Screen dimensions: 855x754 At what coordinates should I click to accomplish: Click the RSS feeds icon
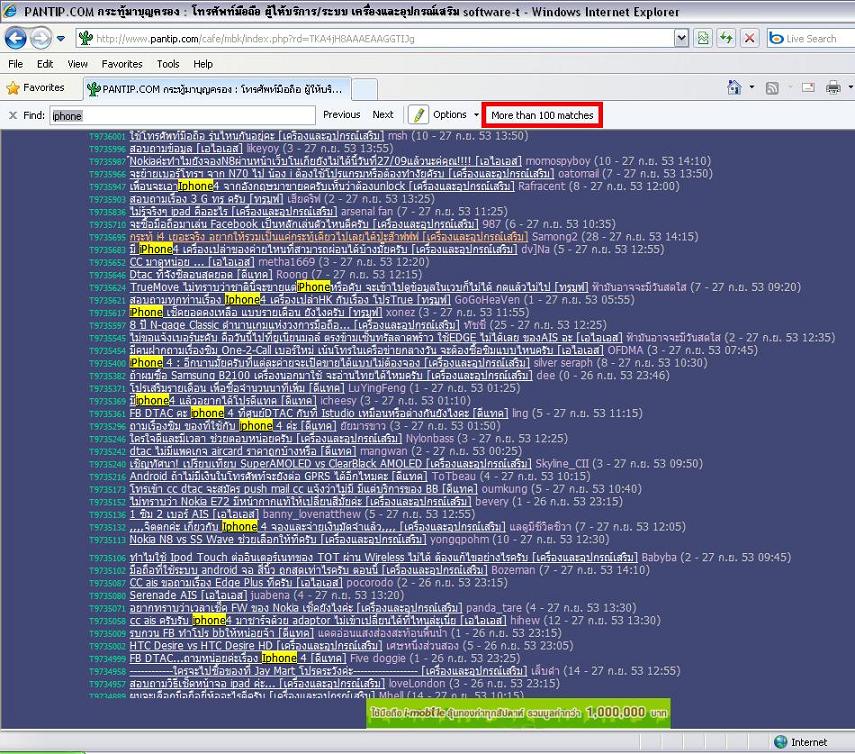pyautogui.click(x=772, y=87)
